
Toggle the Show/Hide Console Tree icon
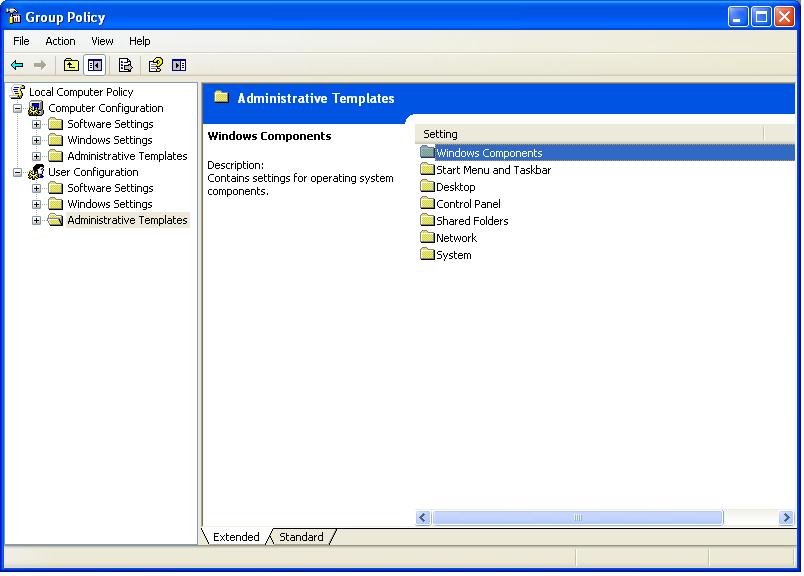(x=93, y=64)
